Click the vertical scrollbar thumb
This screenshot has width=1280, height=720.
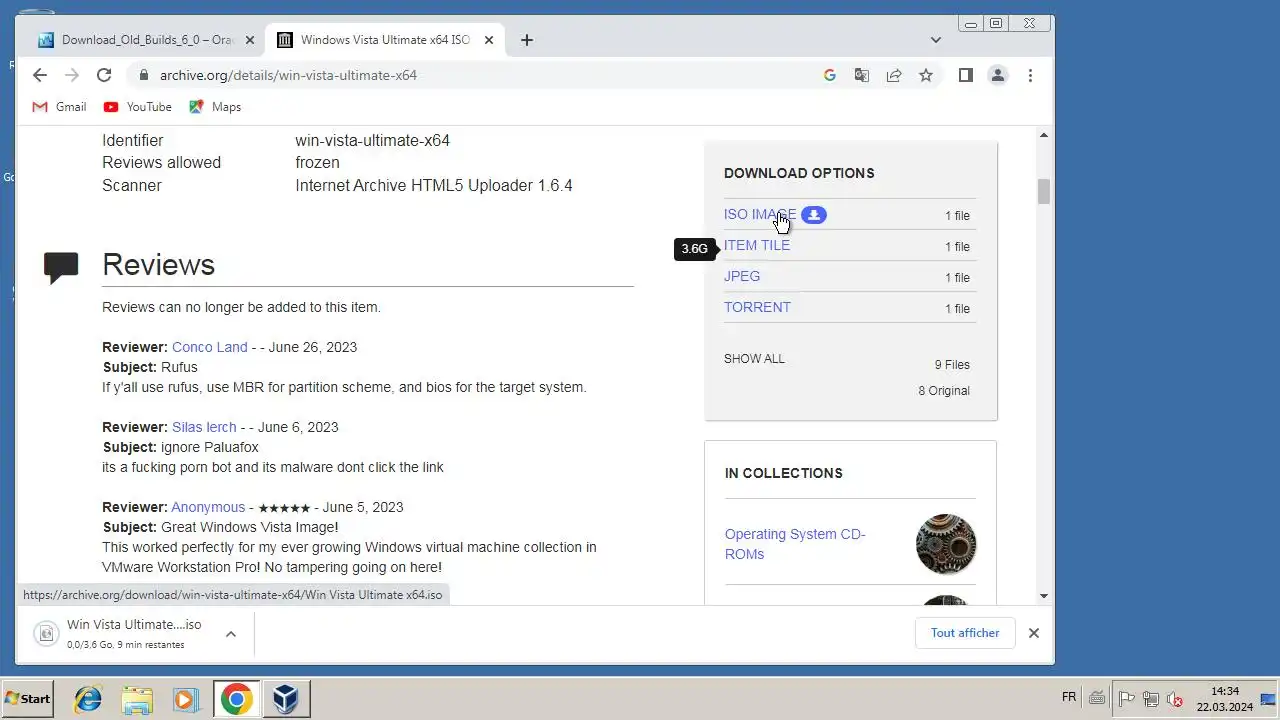[1044, 191]
